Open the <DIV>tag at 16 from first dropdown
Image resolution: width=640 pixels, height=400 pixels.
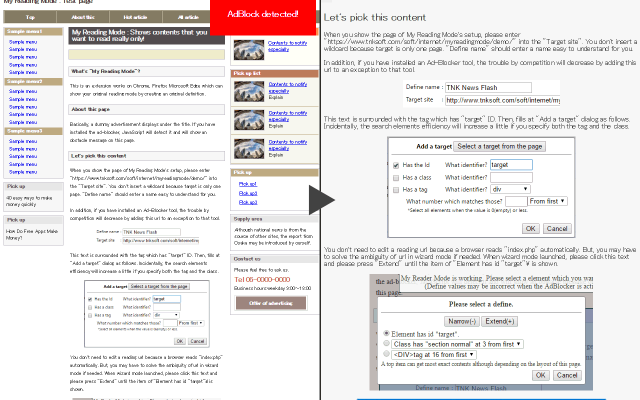point(433,355)
